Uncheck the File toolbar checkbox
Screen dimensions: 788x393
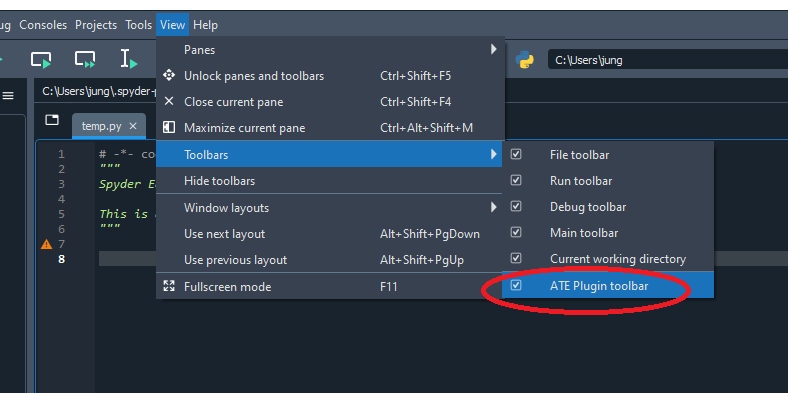pos(516,154)
